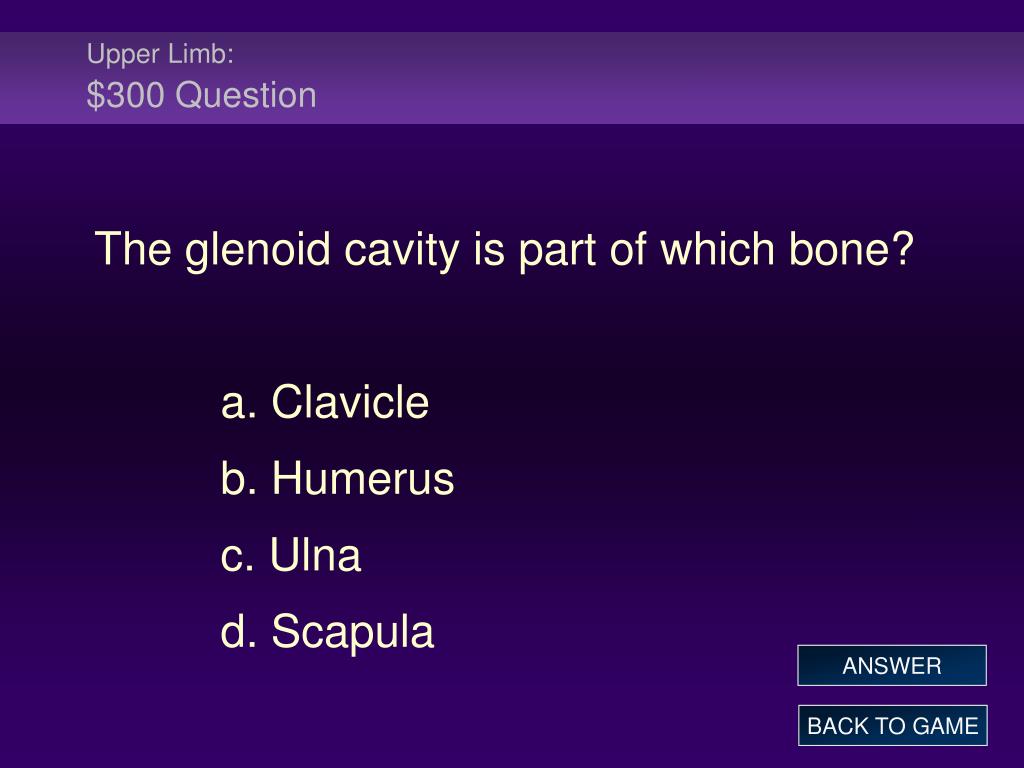1024x768 pixels.
Task: Pick the Ulna answer option
Action: [x=315, y=555]
